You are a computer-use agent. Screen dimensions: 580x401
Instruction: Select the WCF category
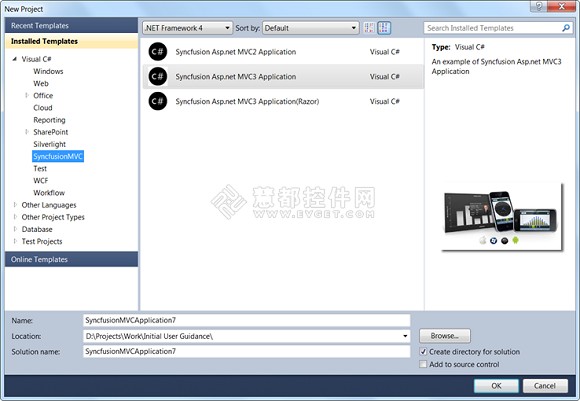point(40,181)
